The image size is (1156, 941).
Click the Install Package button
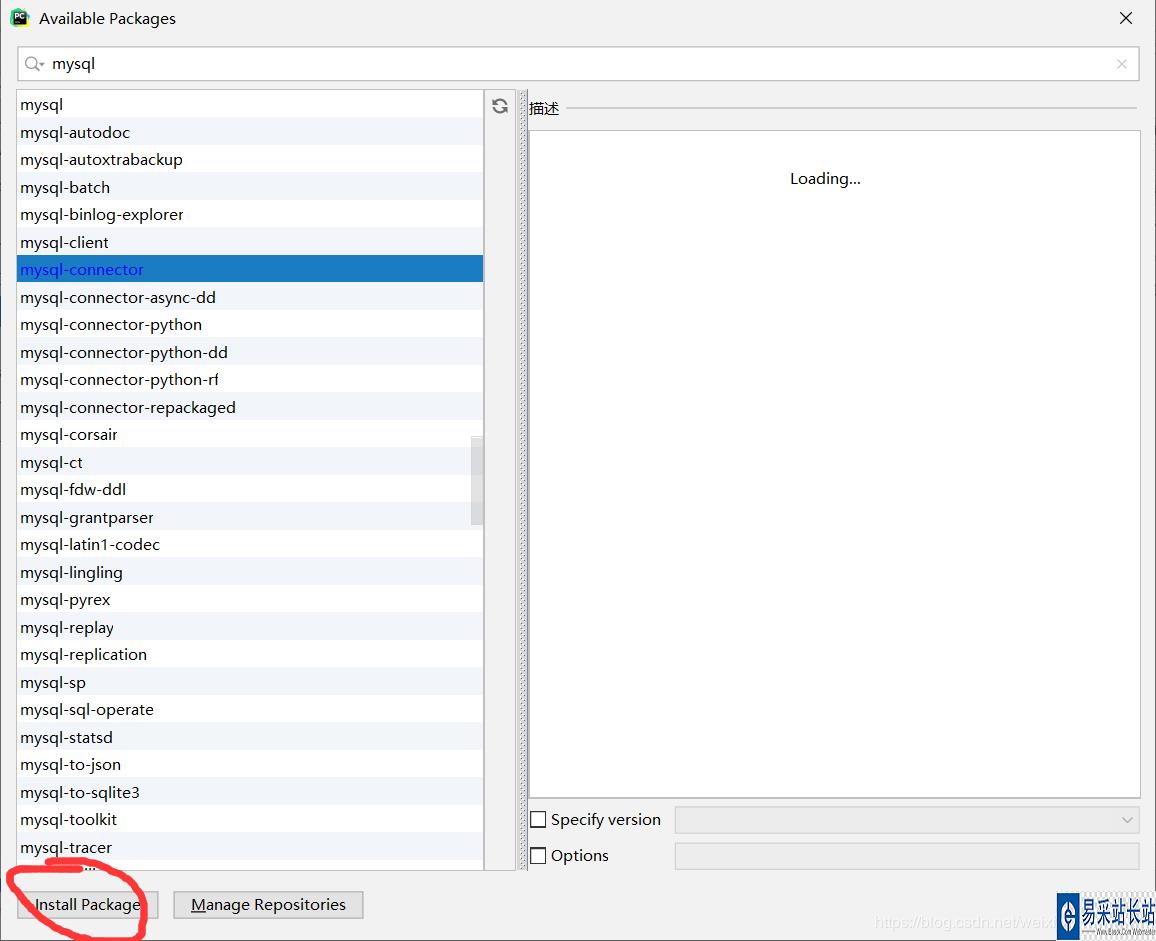point(88,905)
